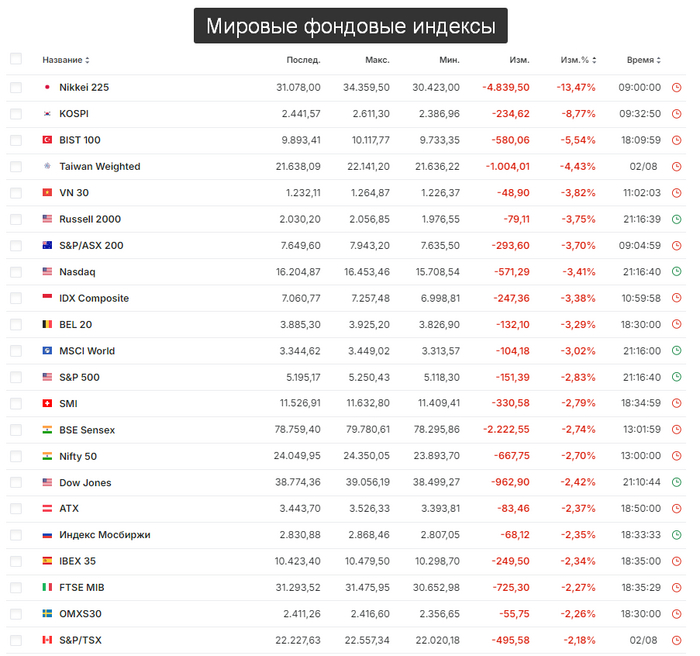Open the Nifty 50 index link

(78, 456)
